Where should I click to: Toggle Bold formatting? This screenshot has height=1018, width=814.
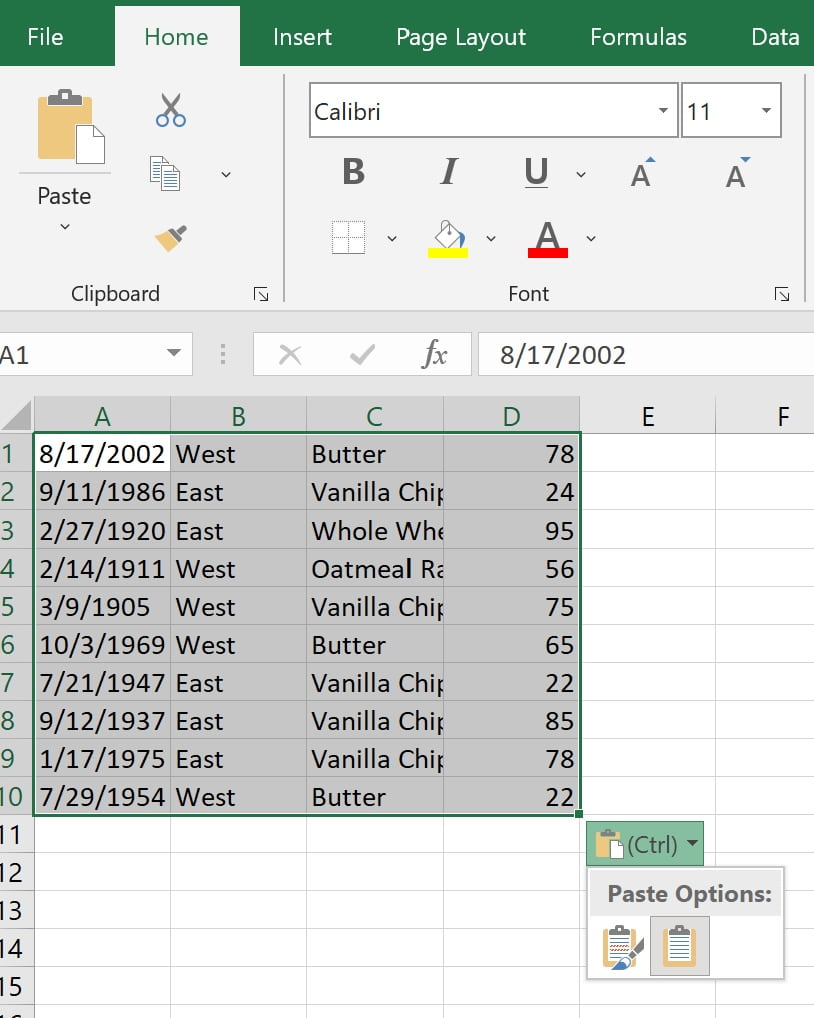point(351,171)
